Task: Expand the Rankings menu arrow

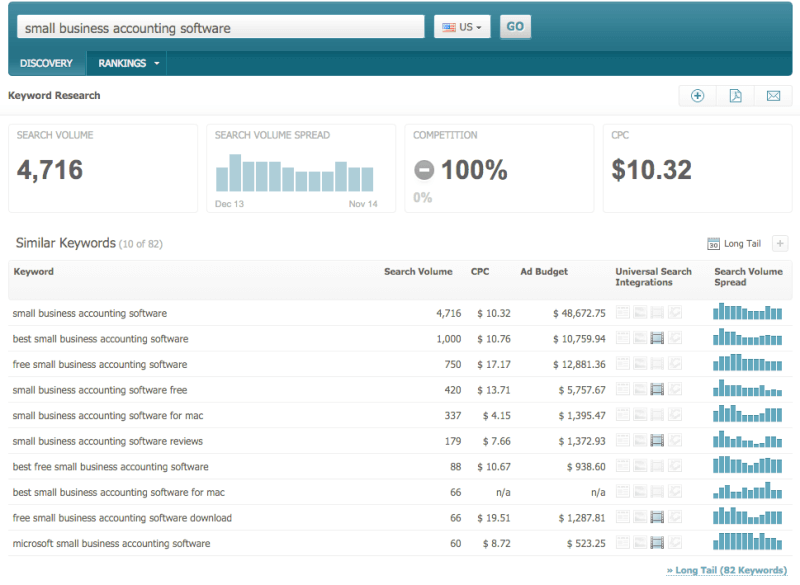Action: click(x=157, y=64)
